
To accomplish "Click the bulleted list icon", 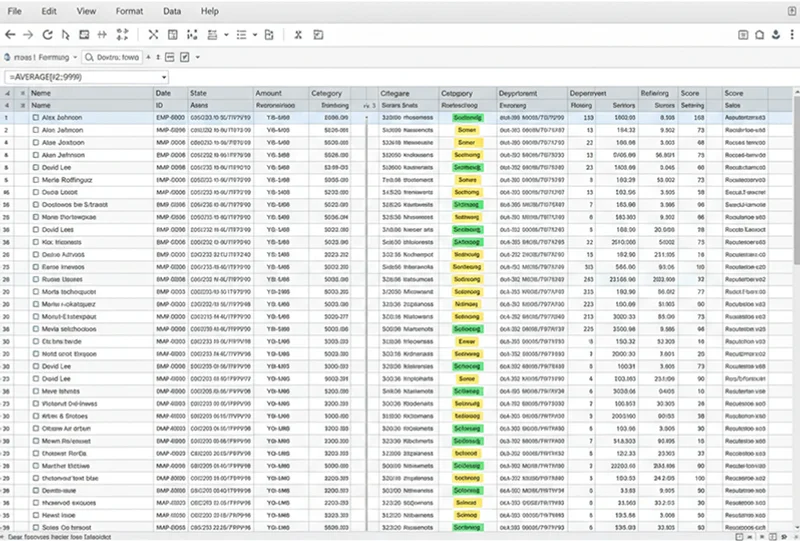I will [x=241, y=35].
